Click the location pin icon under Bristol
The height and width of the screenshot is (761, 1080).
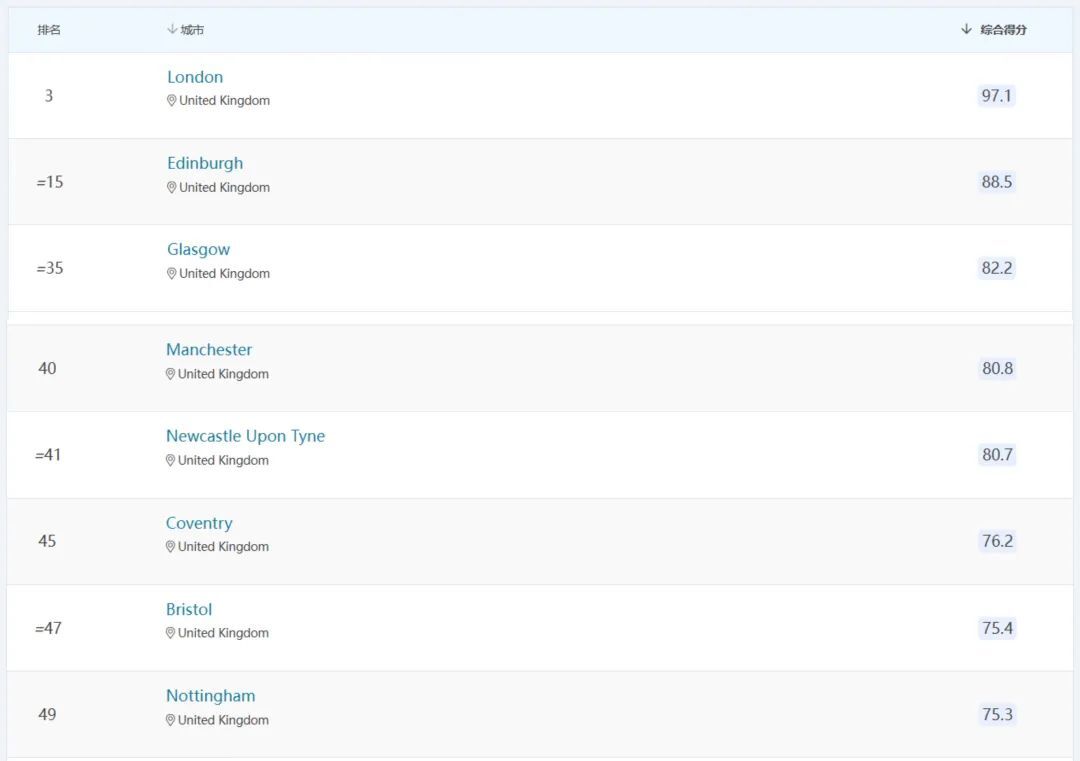click(170, 633)
